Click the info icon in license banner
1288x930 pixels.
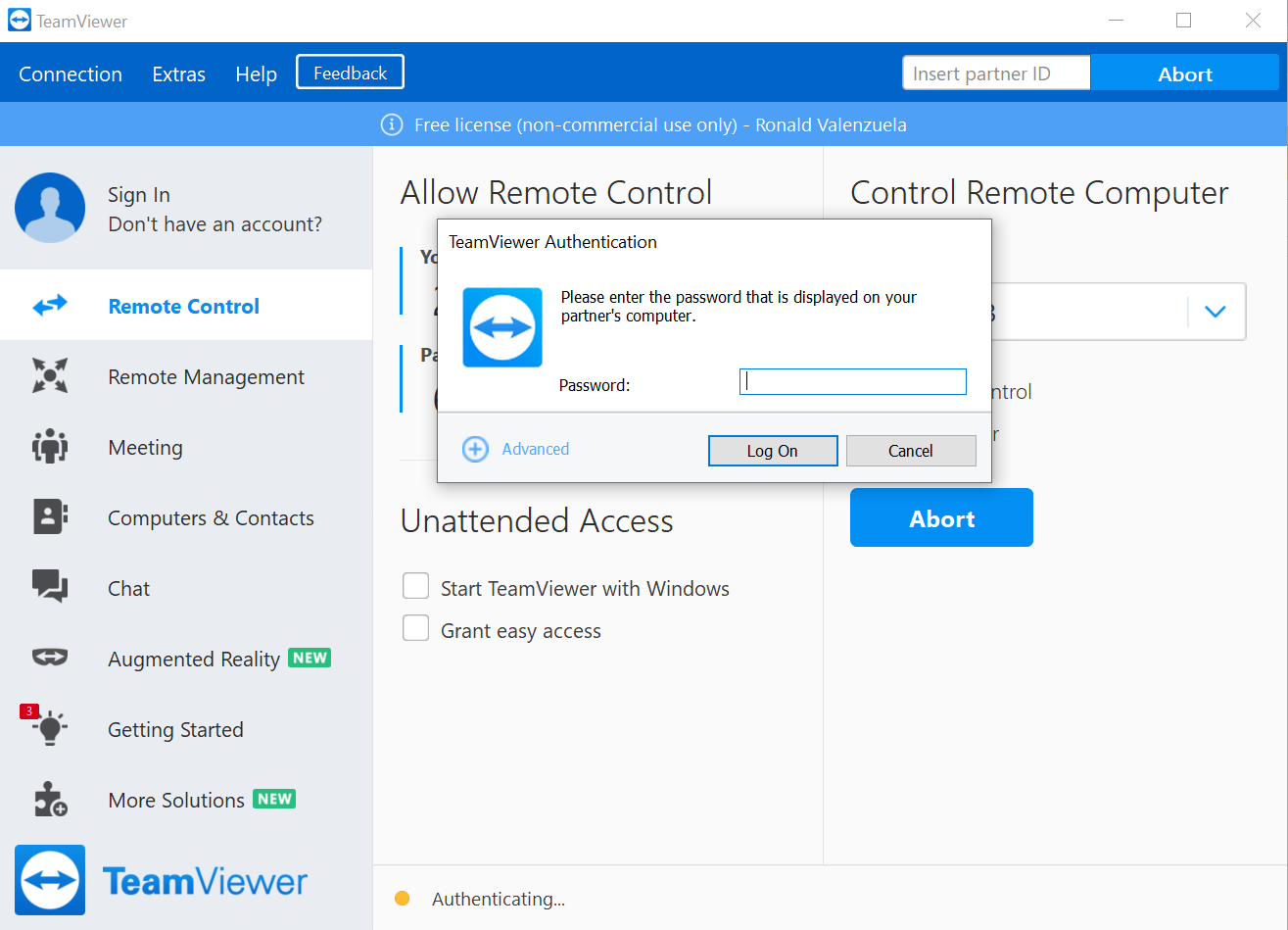tap(391, 124)
